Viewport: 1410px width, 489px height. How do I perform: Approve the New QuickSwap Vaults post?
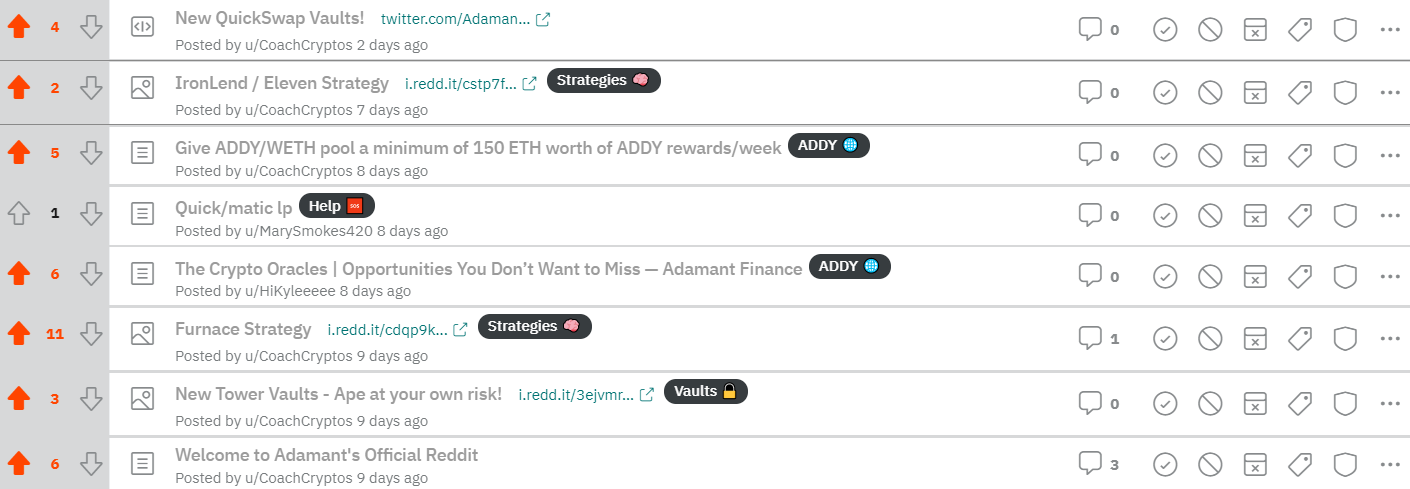point(1165,30)
